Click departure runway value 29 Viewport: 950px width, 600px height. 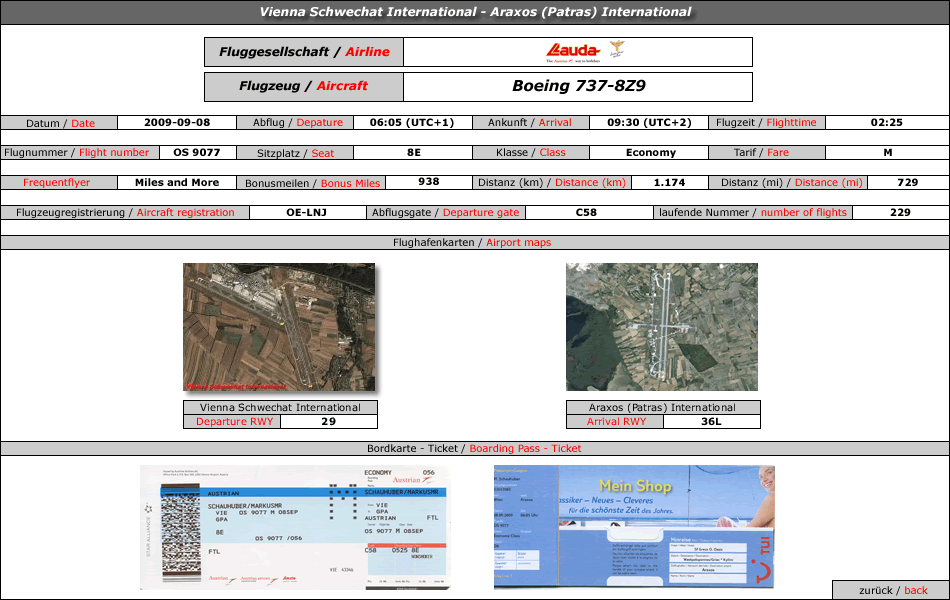click(328, 421)
